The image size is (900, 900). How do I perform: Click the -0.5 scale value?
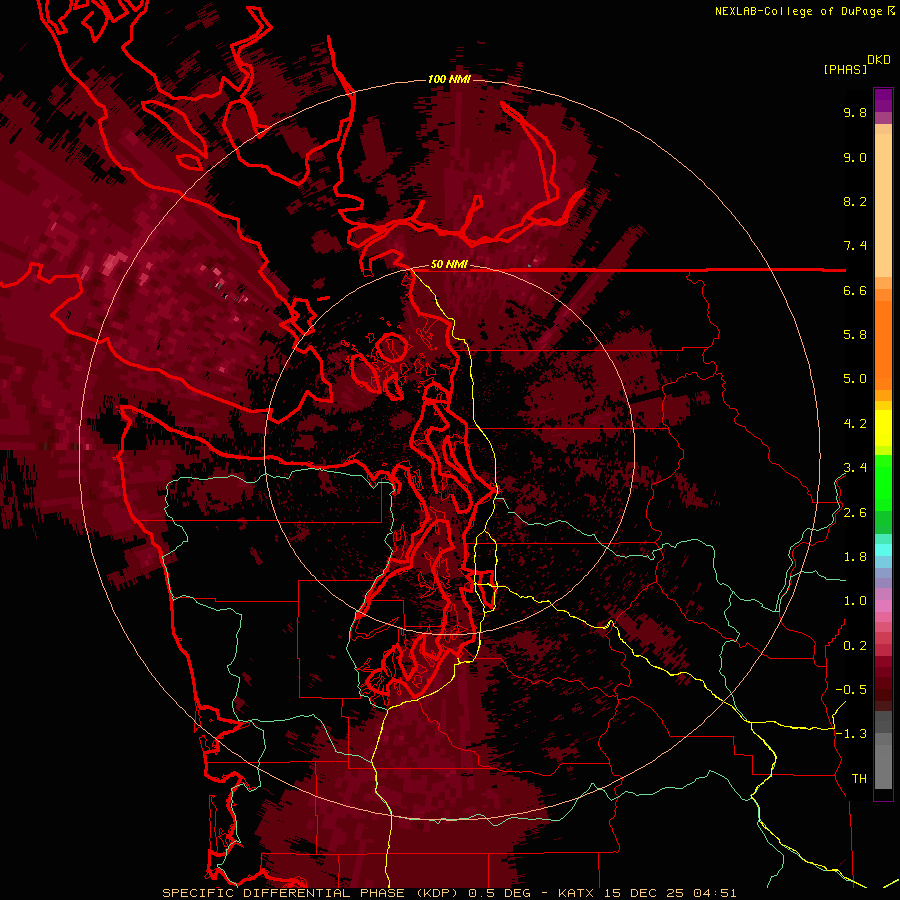851,690
